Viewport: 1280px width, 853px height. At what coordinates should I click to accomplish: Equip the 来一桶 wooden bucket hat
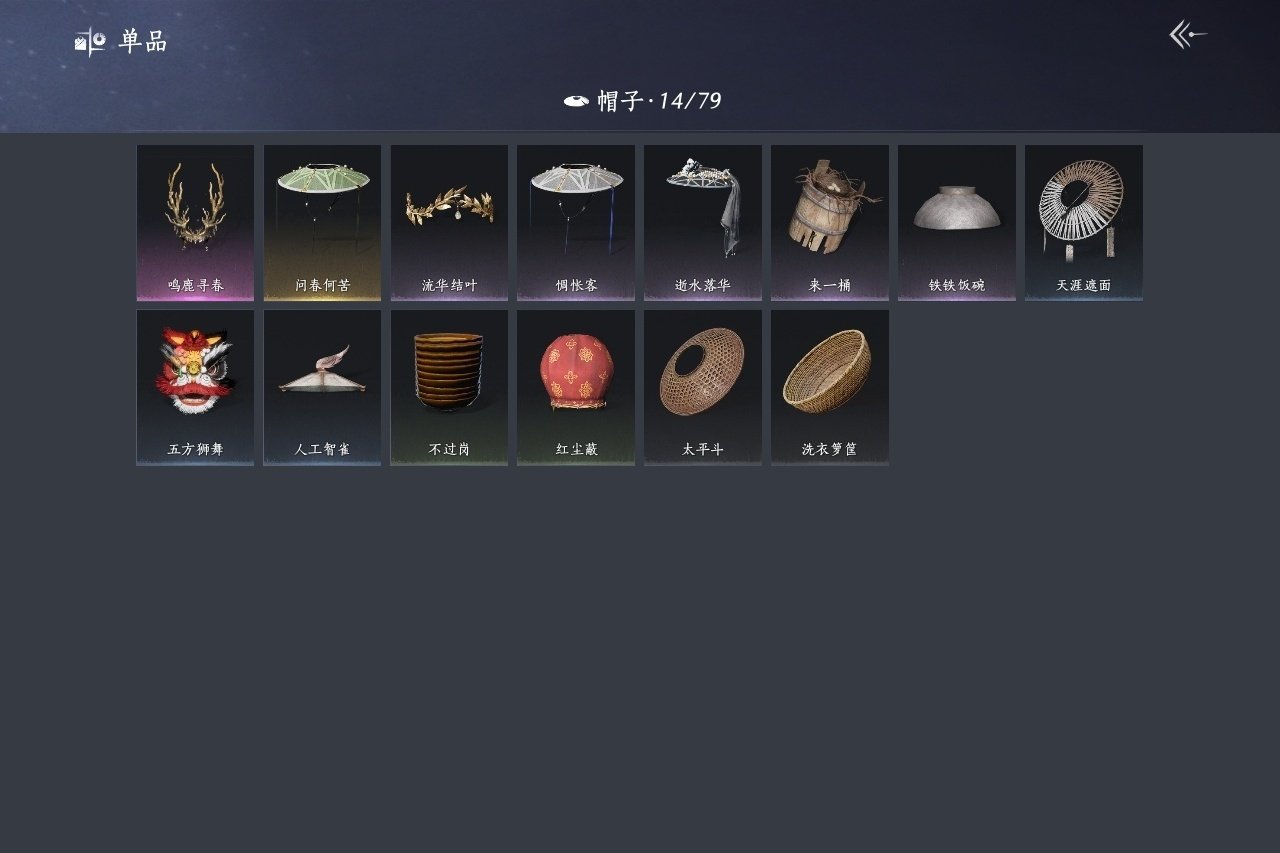830,223
